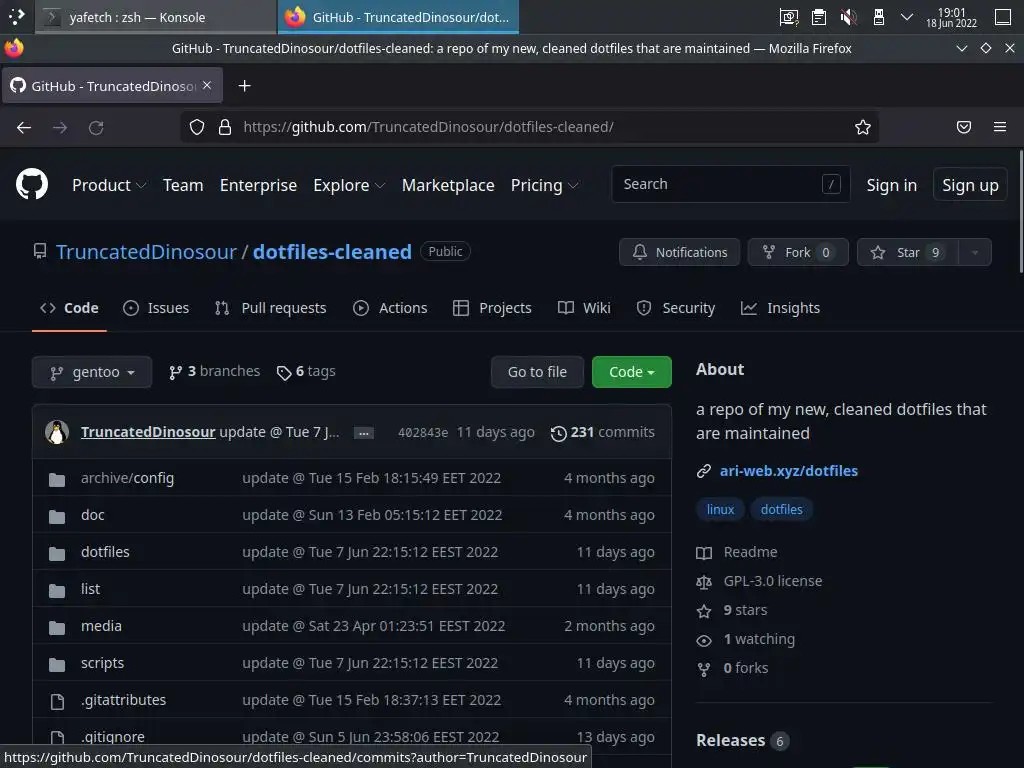Click the Firefox reload page icon

point(96,127)
